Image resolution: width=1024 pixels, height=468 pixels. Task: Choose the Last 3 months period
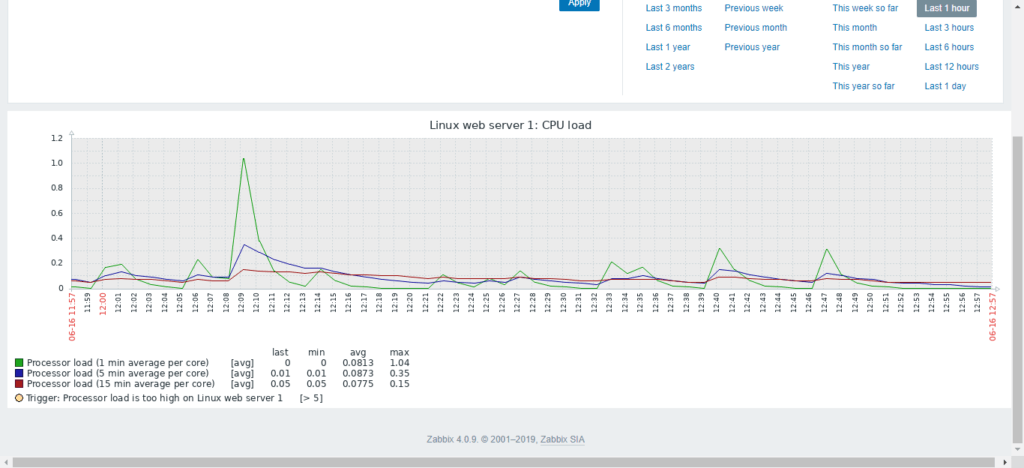click(x=673, y=8)
